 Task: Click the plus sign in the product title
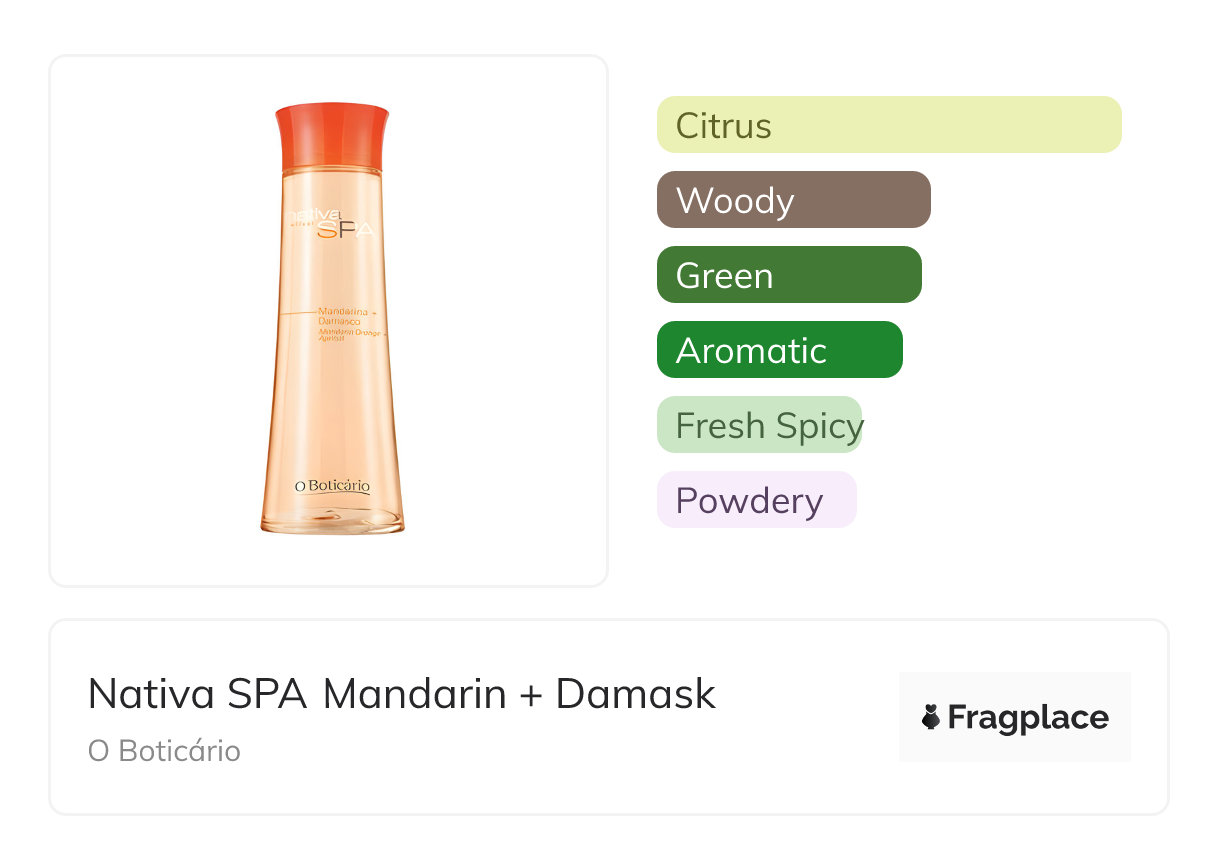tap(530, 695)
